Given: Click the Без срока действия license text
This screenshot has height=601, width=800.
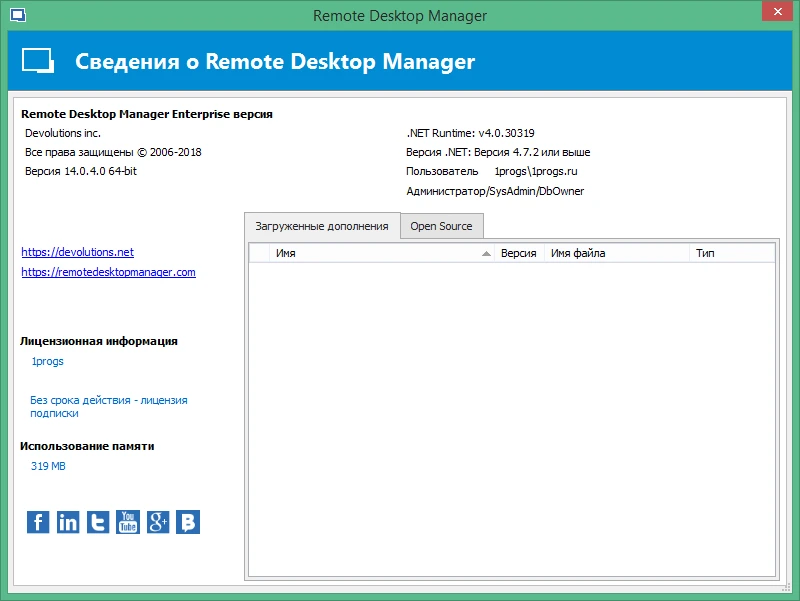Looking at the screenshot, I should tap(109, 407).
